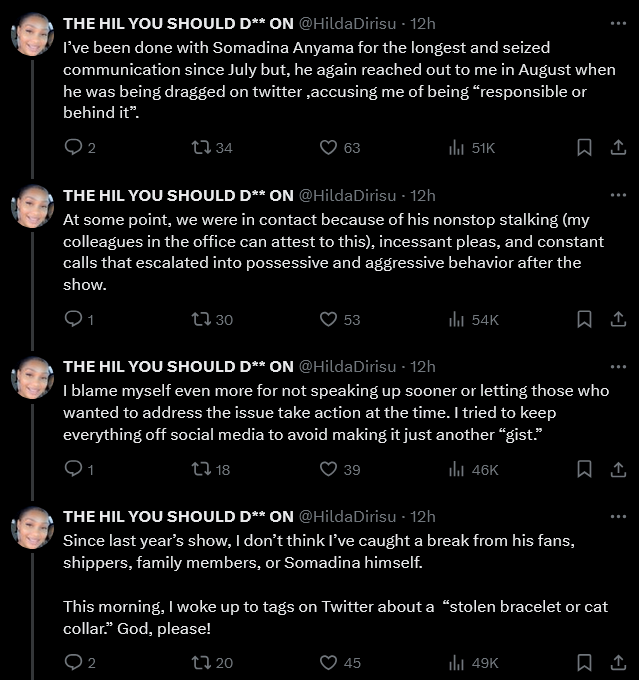The width and height of the screenshot is (639, 680).
Task: Bookmark the tweet mentioning "gist"
Action: coord(585,469)
